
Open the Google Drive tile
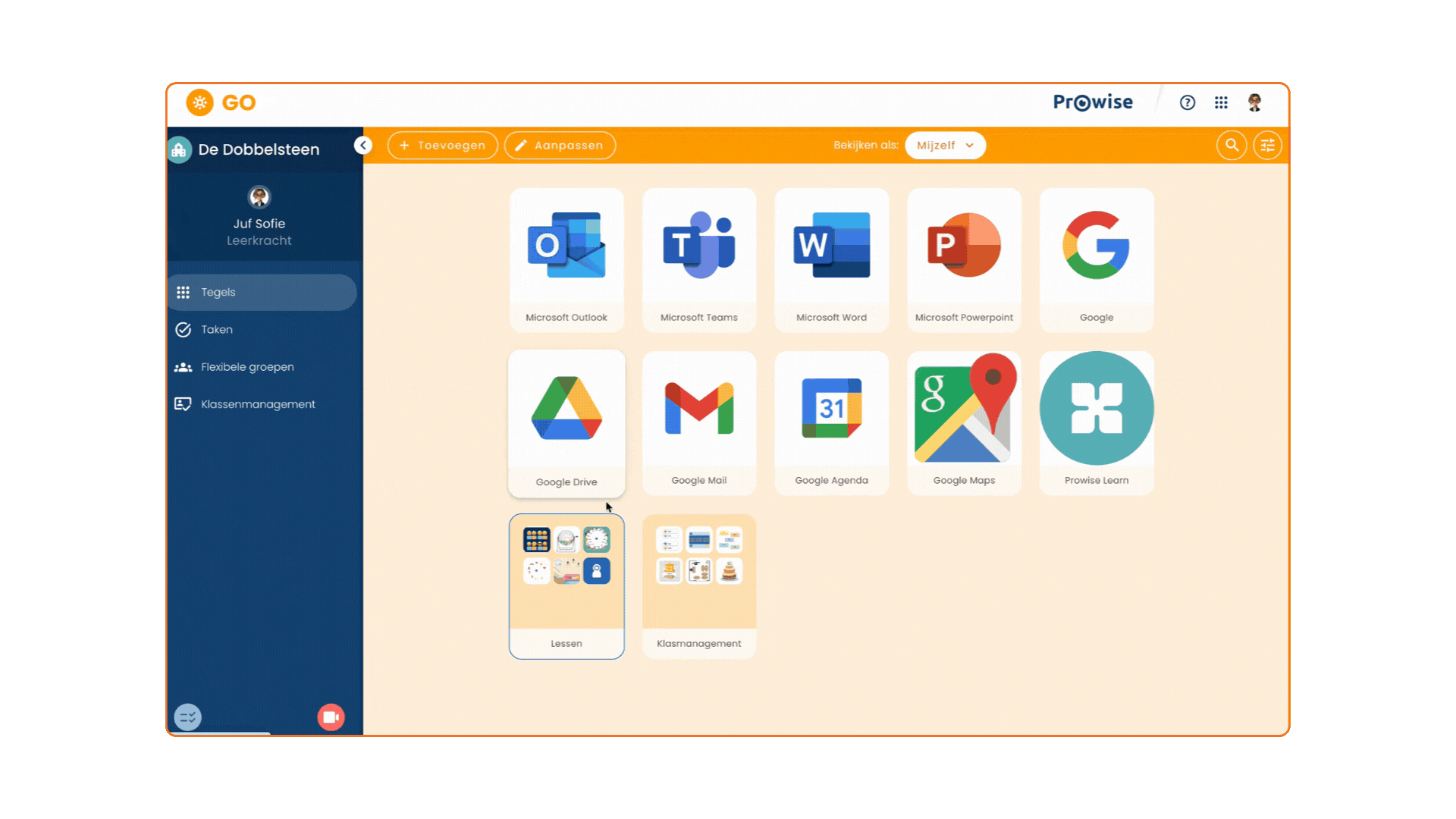[x=566, y=423]
